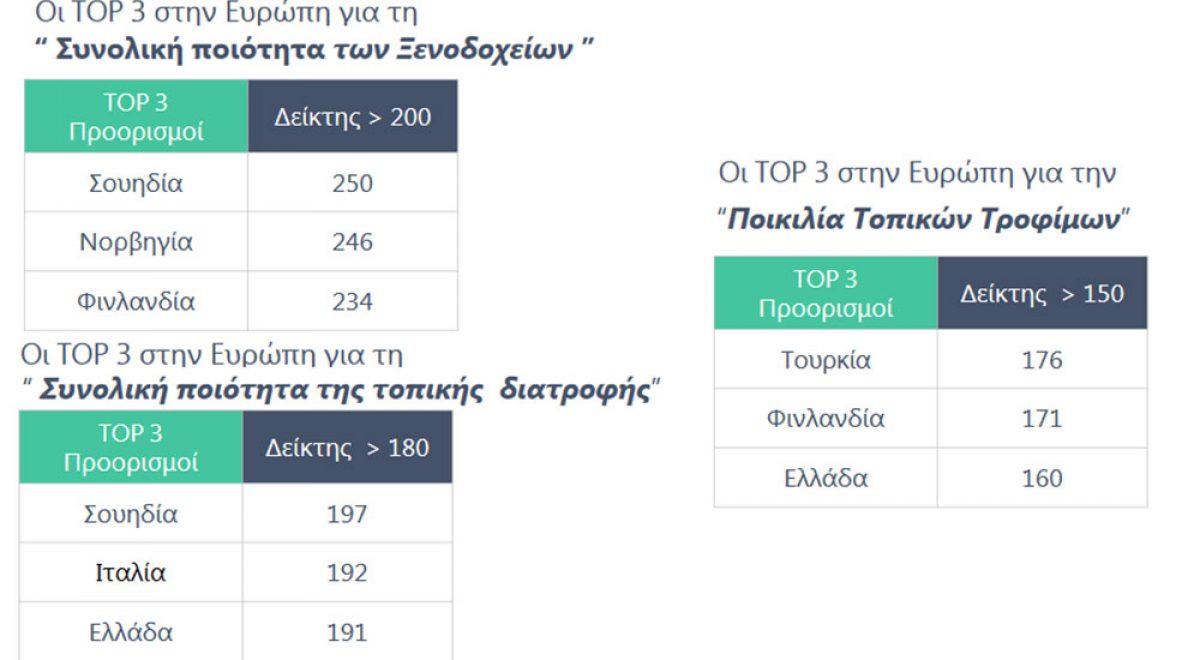Click the Δείκτης > 200 header

coord(352,117)
